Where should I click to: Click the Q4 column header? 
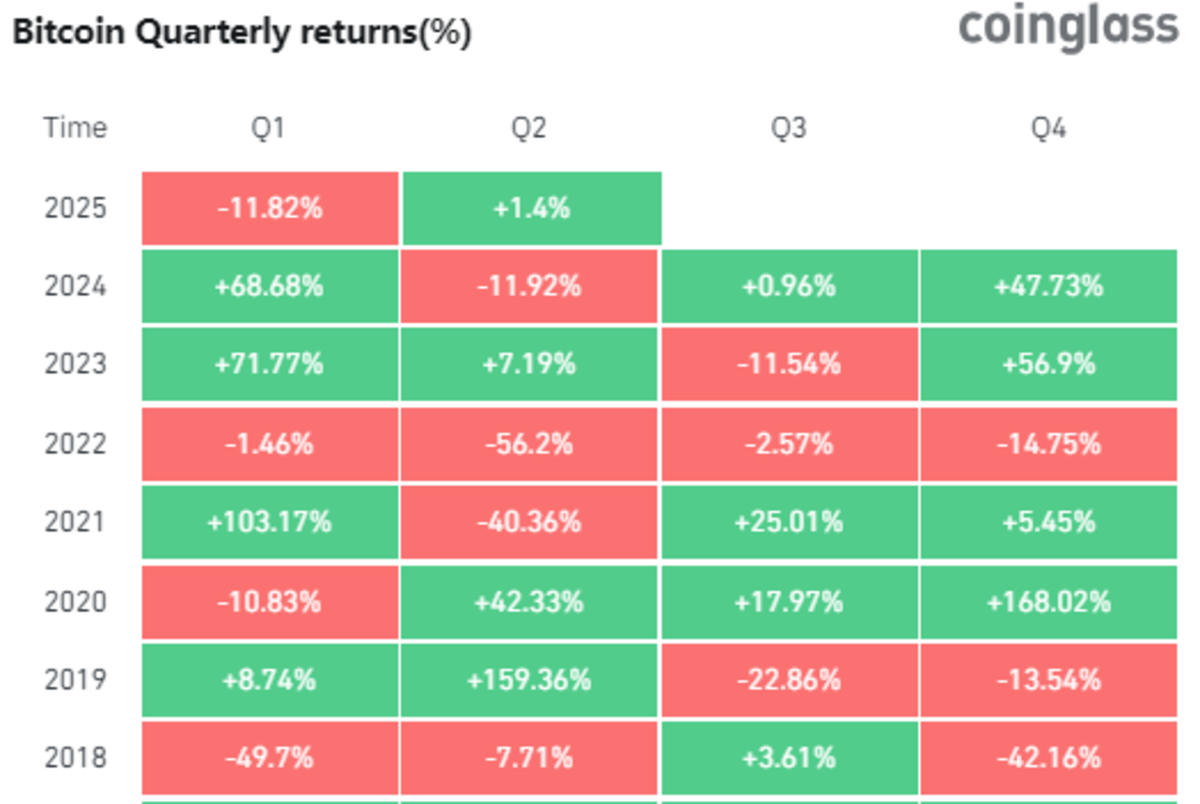coord(1048,128)
